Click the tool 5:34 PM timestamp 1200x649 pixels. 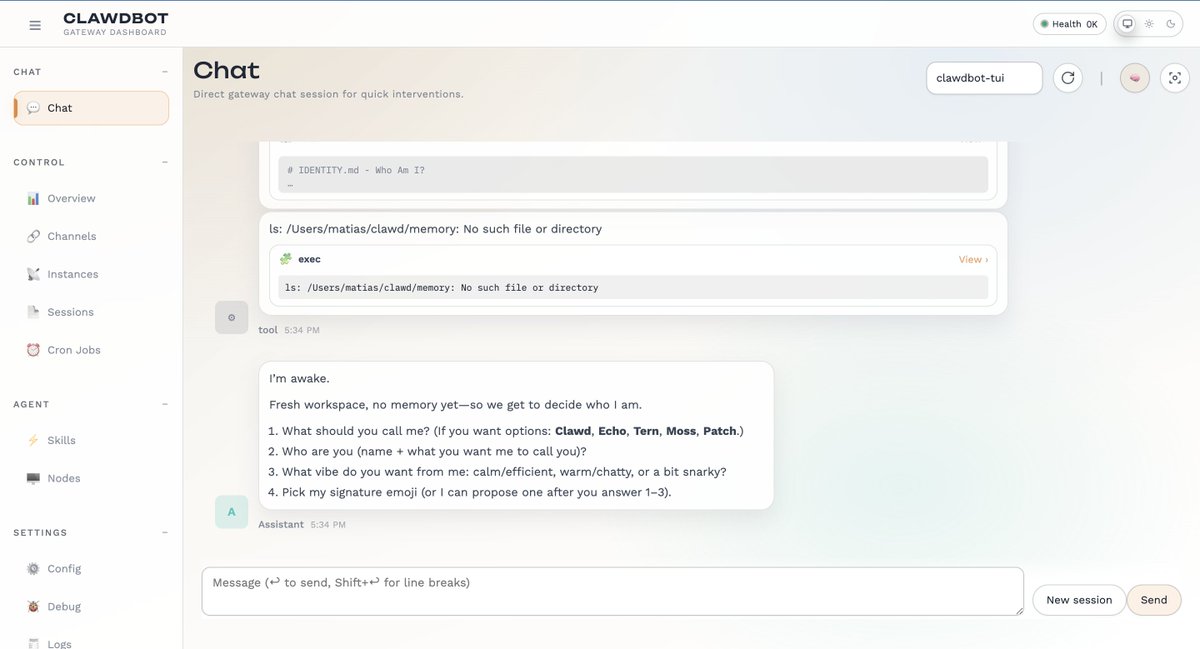click(303, 330)
